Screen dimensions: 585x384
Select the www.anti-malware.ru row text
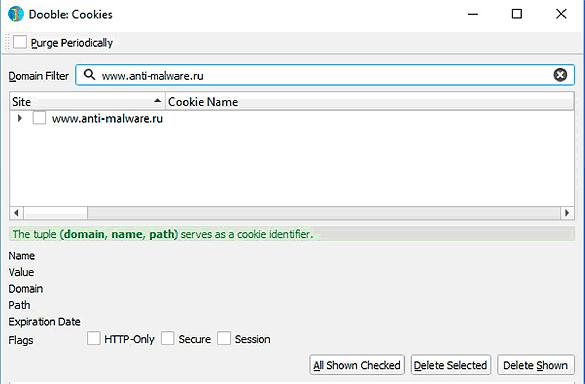click(107, 119)
